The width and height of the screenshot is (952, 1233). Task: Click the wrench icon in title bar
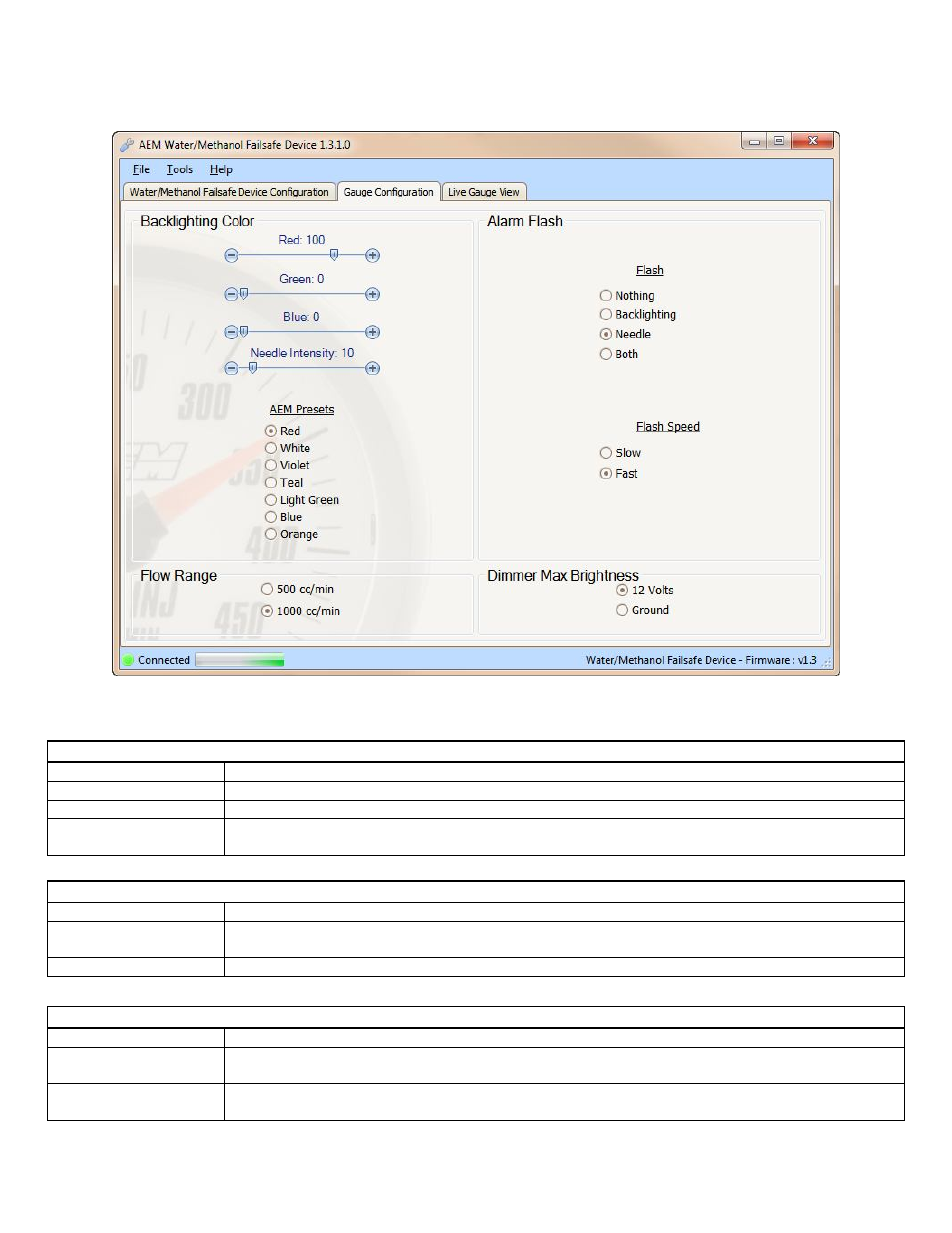click(127, 145)
